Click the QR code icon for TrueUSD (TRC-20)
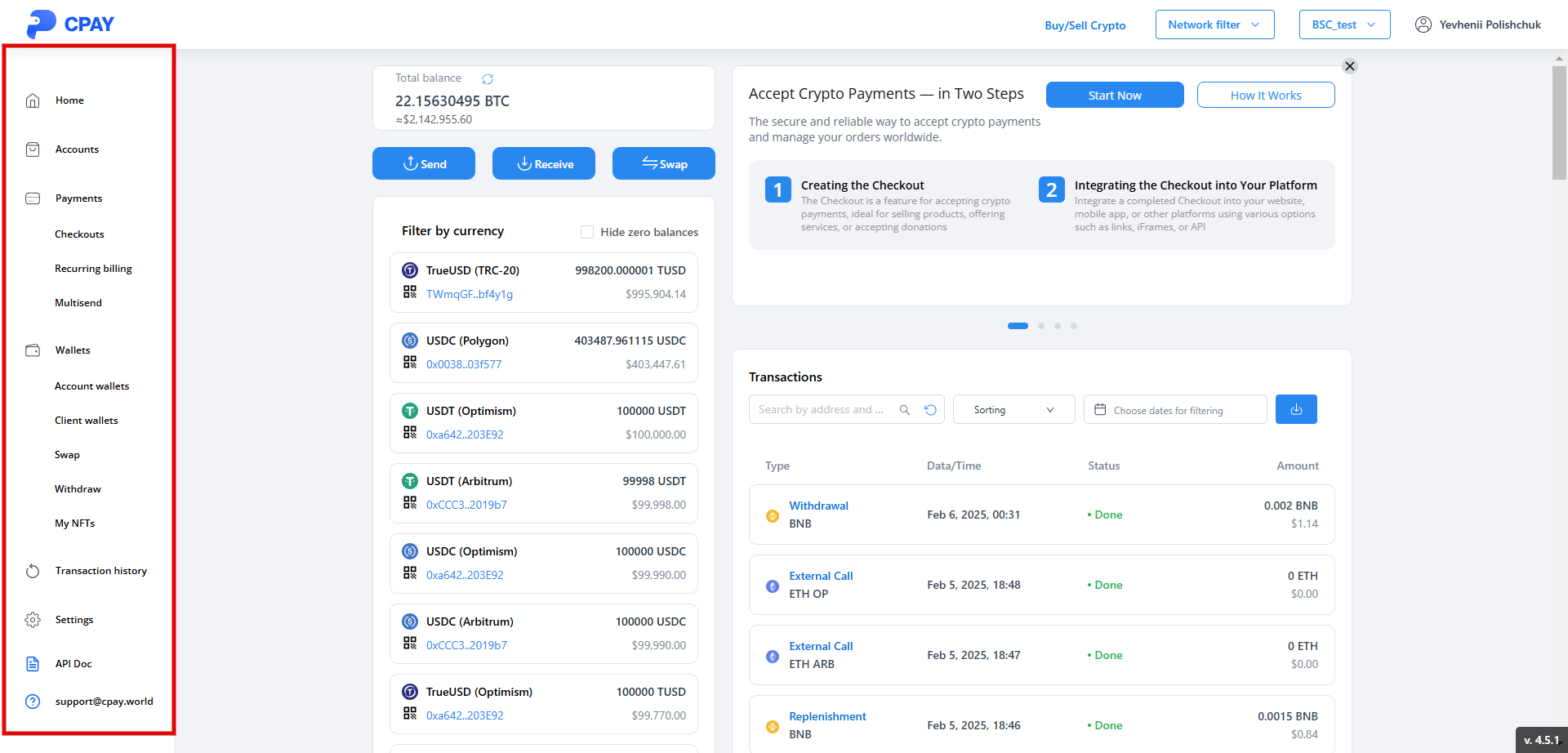This screenshot has width=1568, height=753. pos(410,292)
